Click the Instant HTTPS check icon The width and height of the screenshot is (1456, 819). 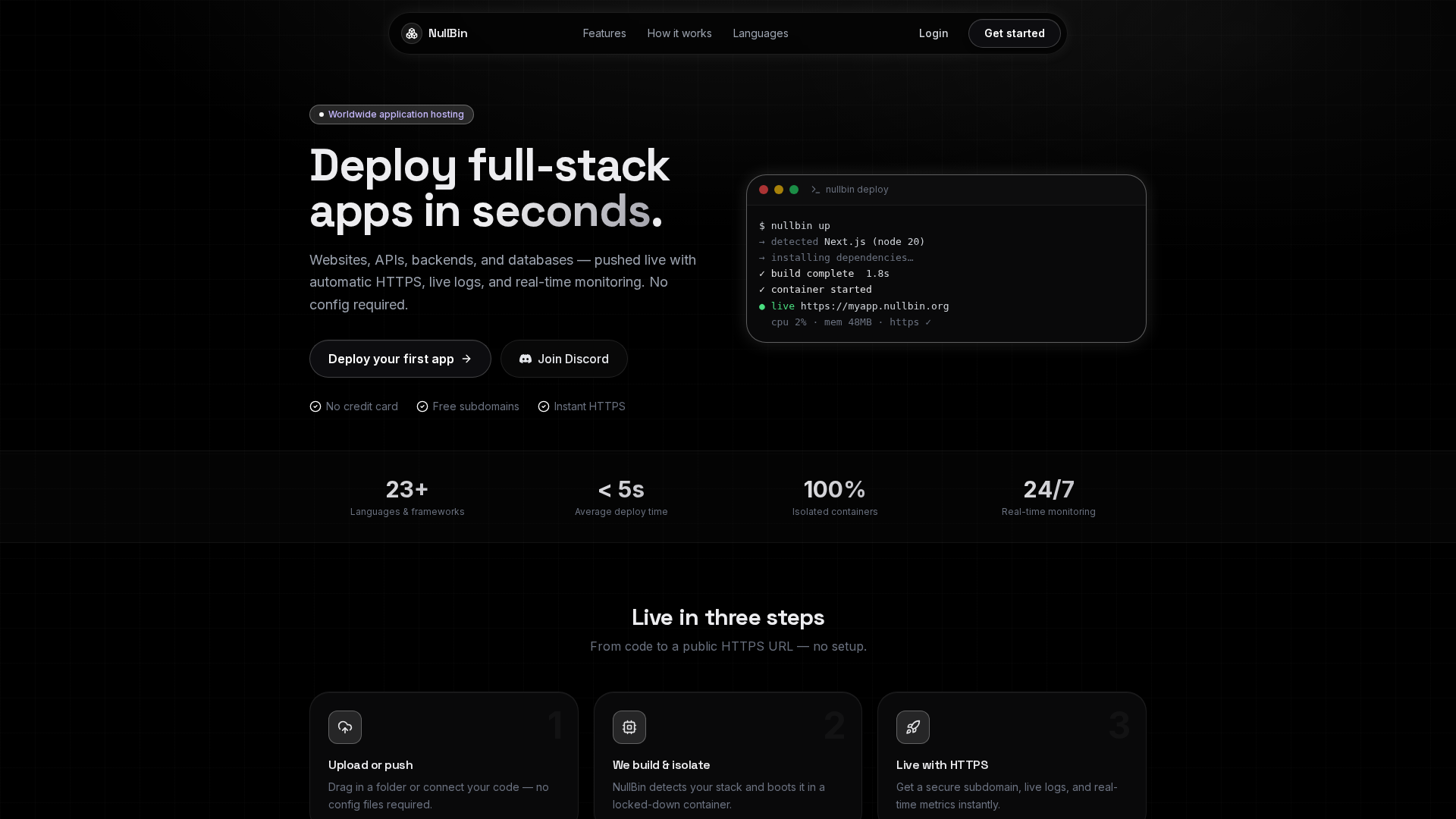(544, 406)
